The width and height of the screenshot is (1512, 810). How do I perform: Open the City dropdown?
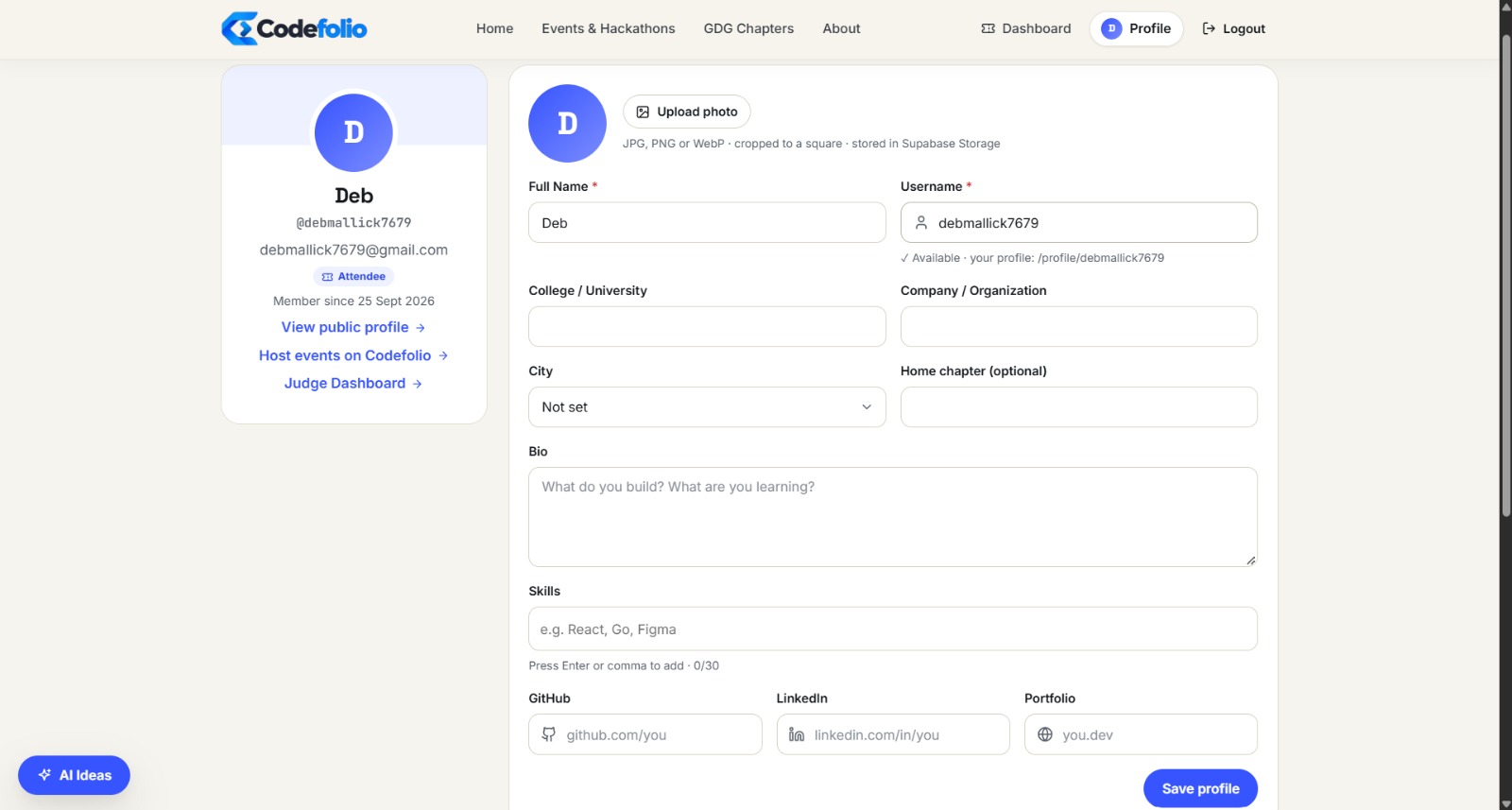707,407
